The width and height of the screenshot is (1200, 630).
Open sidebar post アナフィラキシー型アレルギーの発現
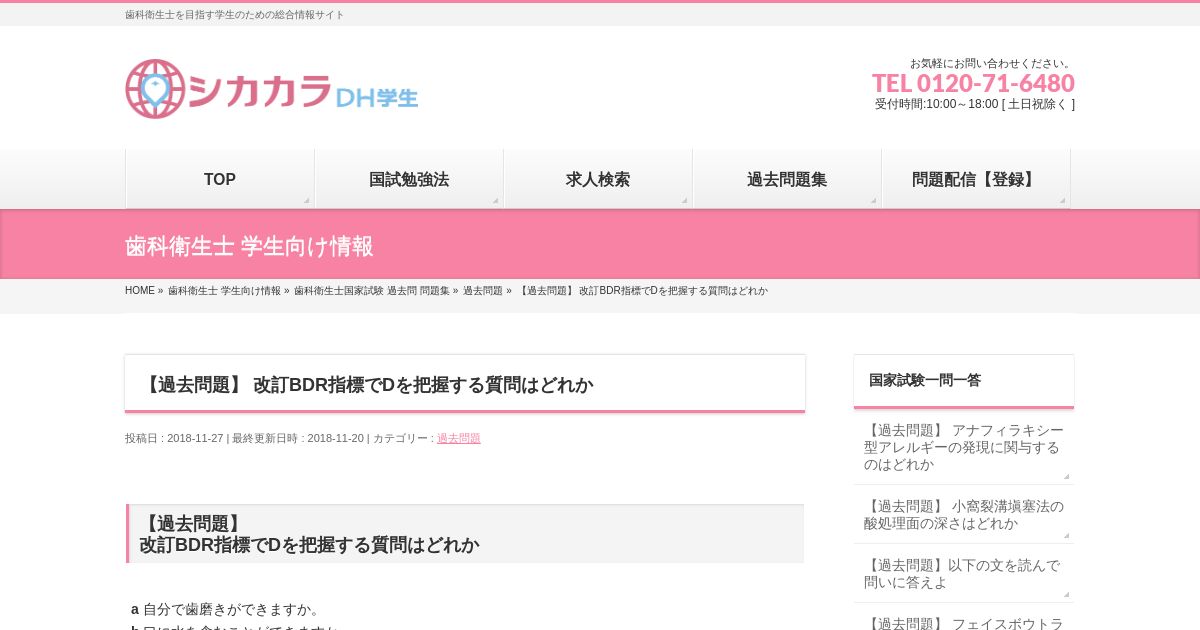tap(964, 447)
